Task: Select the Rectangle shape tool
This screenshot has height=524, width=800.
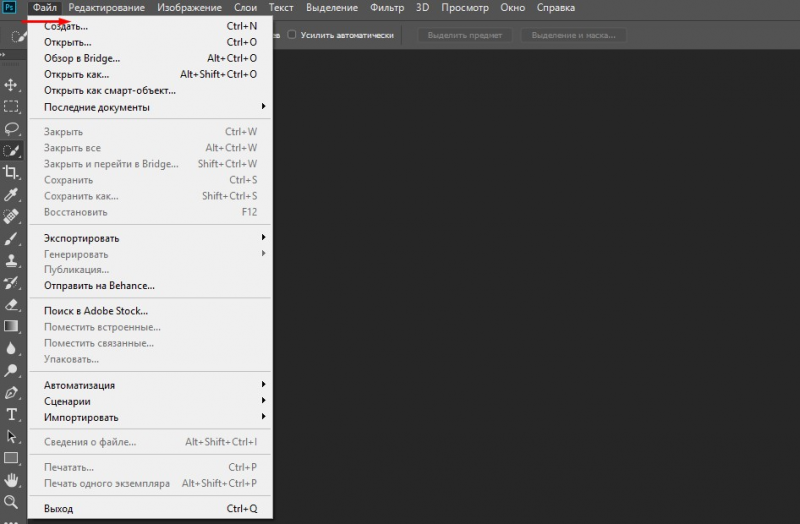Action: [11, 458]
